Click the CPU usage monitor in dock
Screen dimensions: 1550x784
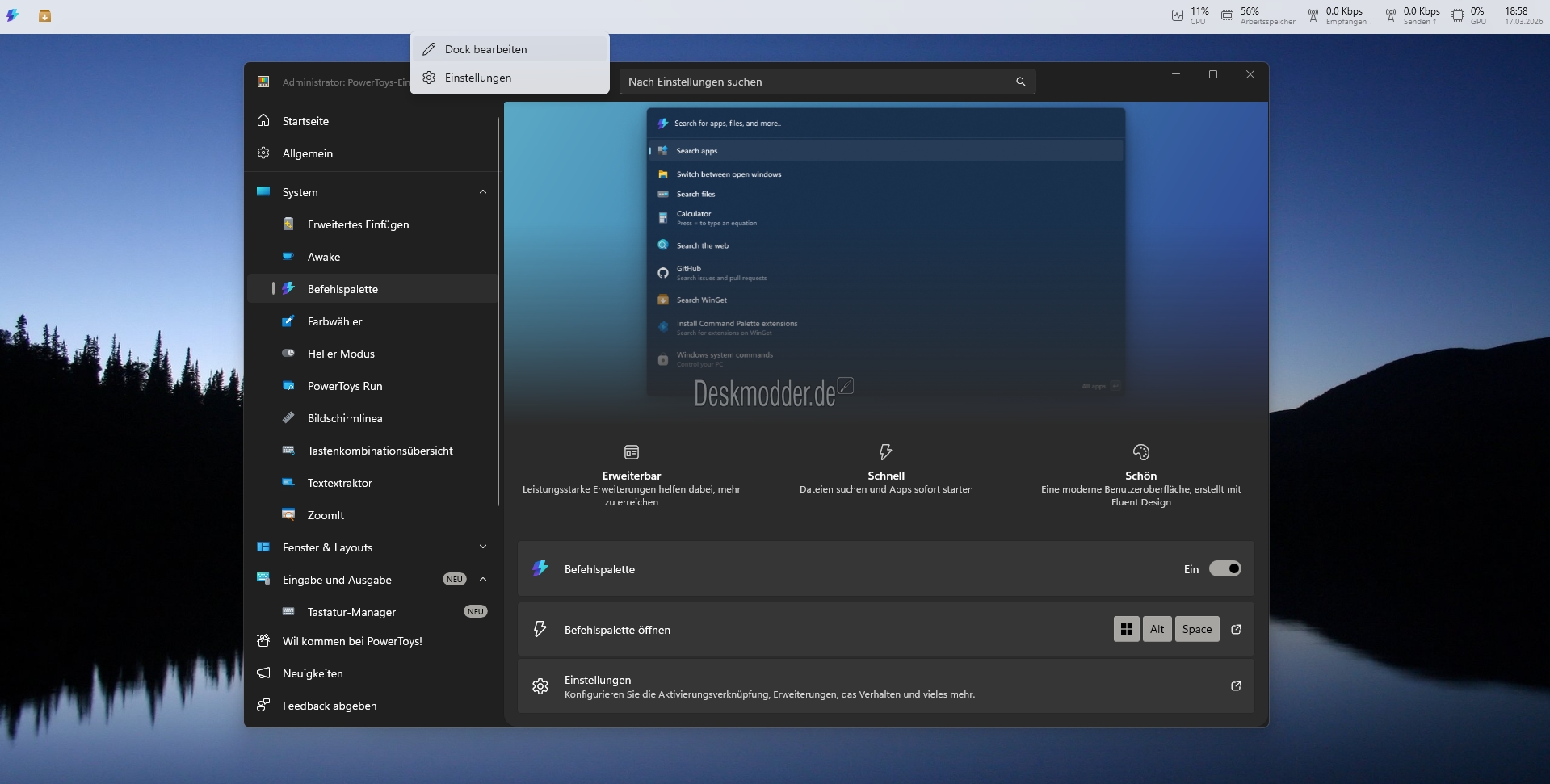1190,15
